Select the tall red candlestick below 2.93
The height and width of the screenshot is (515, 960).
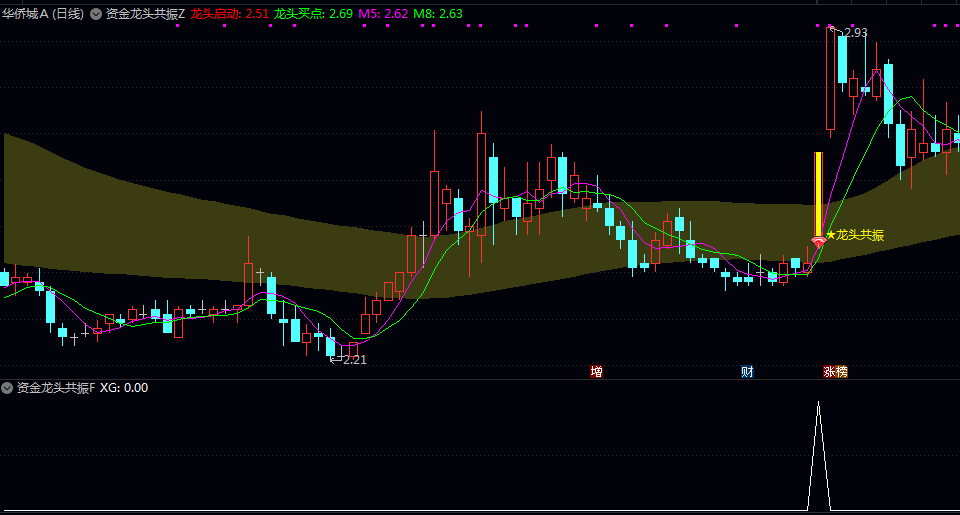coord(830,80)
